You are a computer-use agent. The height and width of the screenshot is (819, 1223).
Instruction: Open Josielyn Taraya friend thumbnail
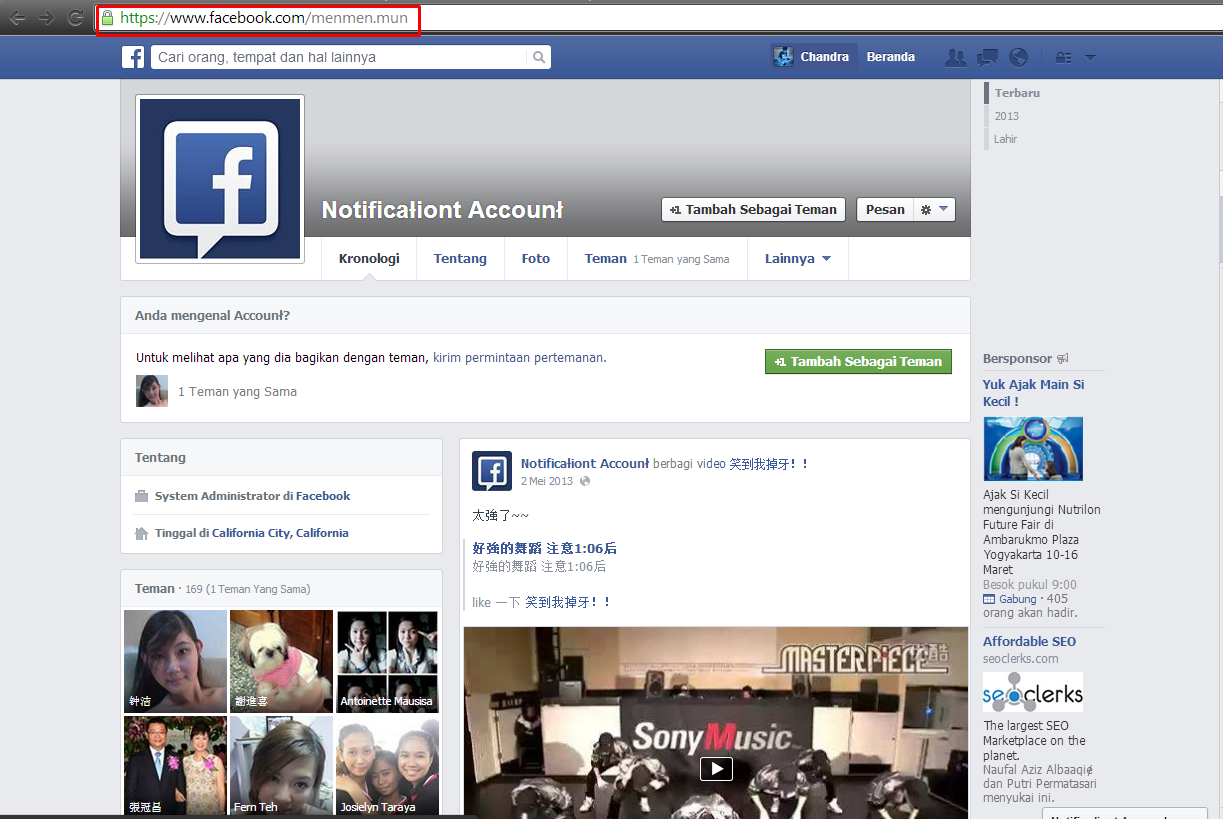(x=388, y=766)
